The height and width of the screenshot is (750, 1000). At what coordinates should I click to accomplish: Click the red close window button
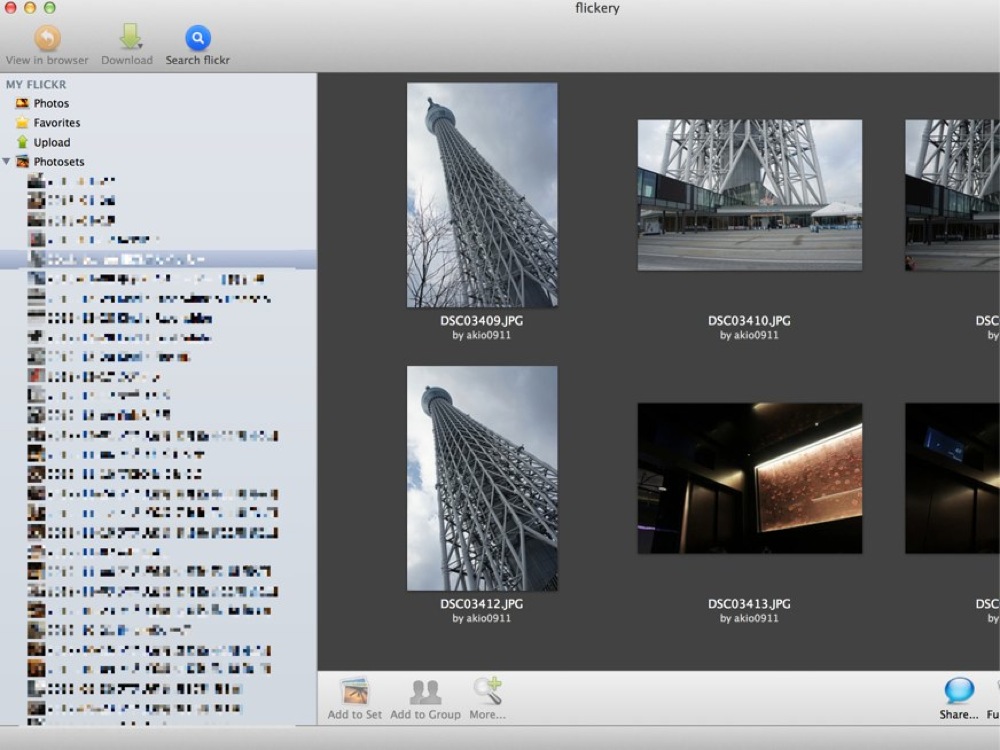coord(10,8)
